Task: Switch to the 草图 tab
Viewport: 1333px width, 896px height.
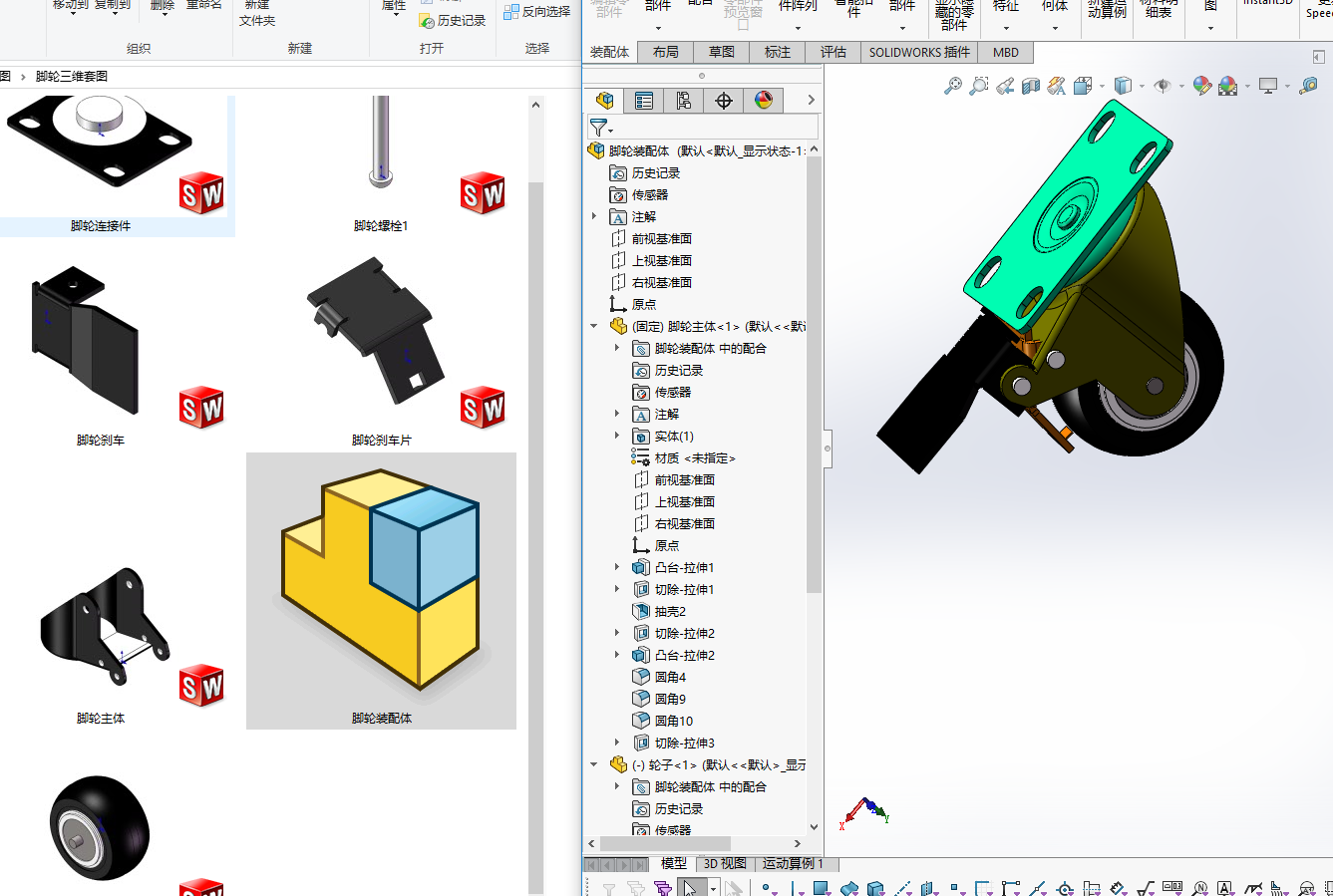Action: (x=722, y=53)
